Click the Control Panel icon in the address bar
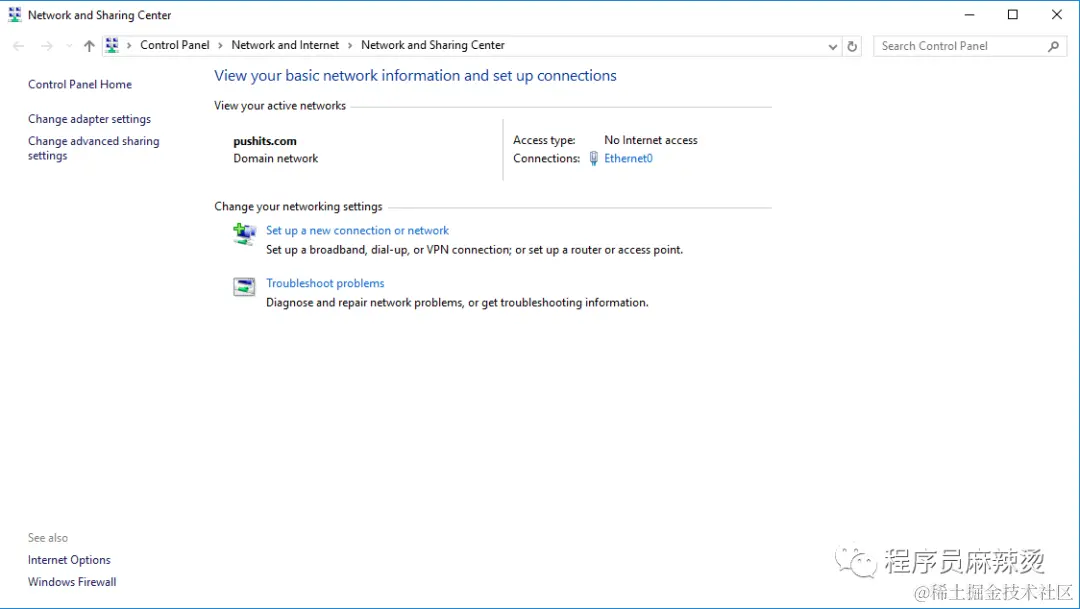This screenshot has width=1080, height=609. 112,45
